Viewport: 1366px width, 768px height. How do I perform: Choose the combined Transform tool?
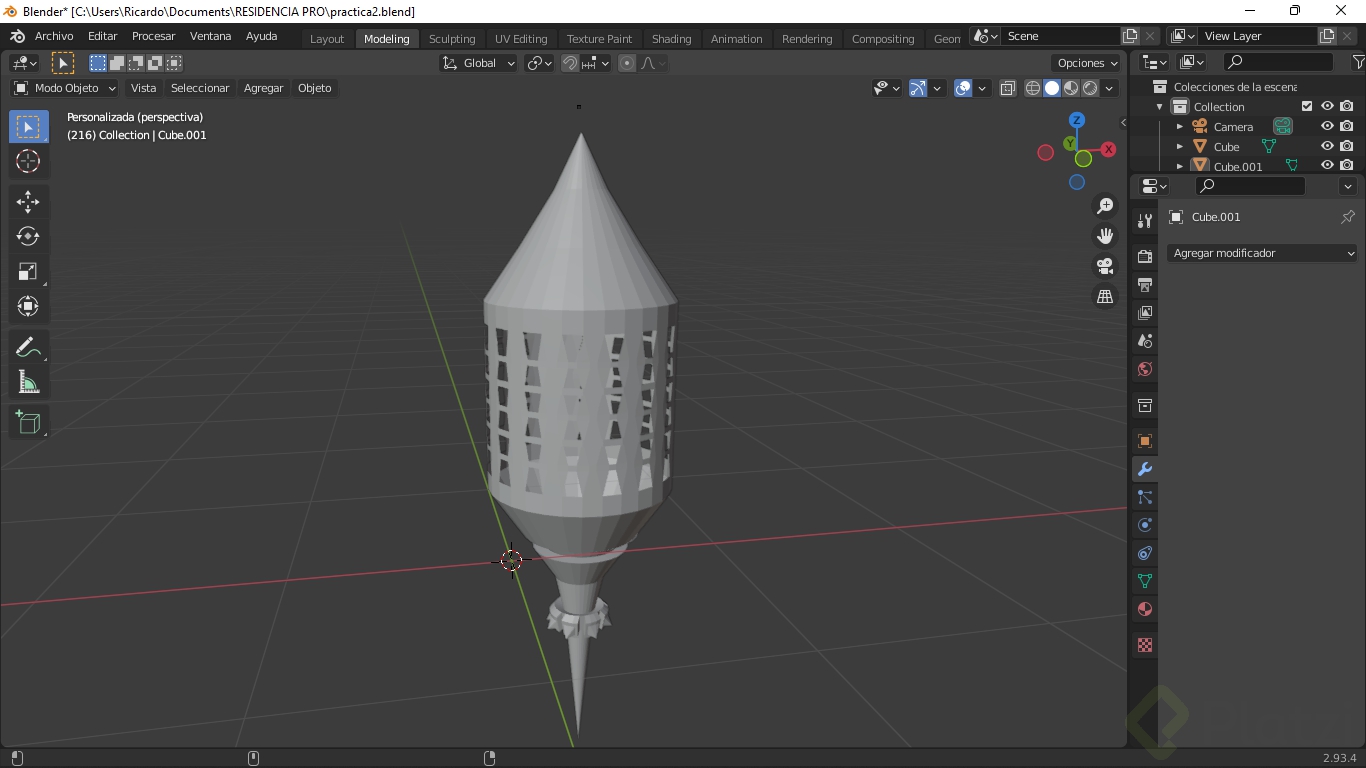[28, 306]
